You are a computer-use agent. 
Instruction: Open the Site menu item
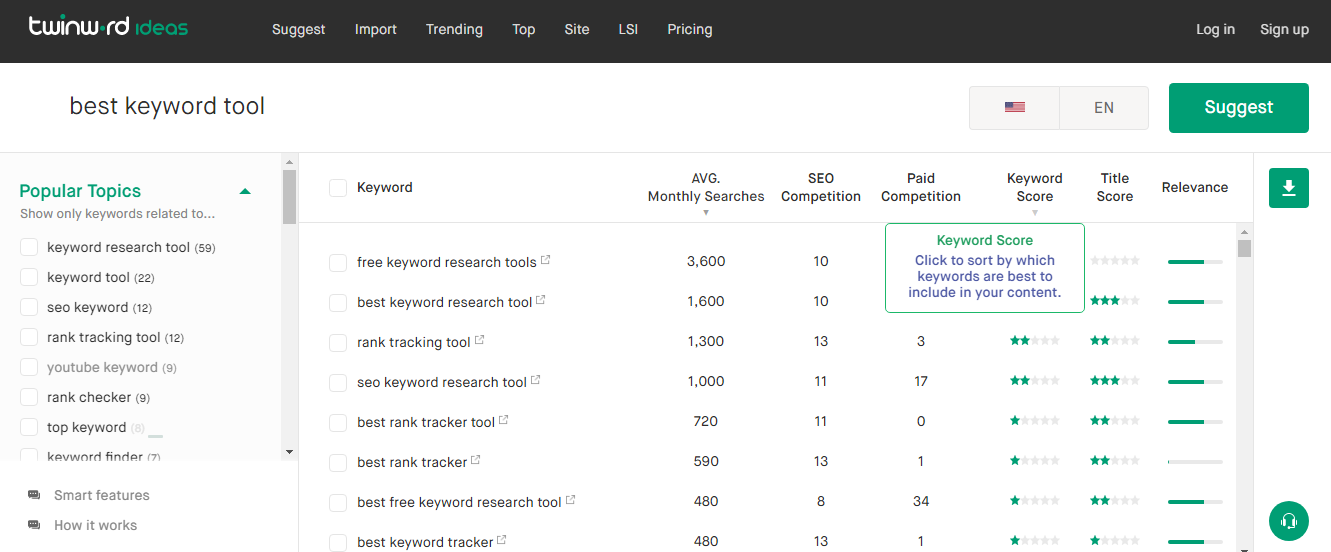577,29
